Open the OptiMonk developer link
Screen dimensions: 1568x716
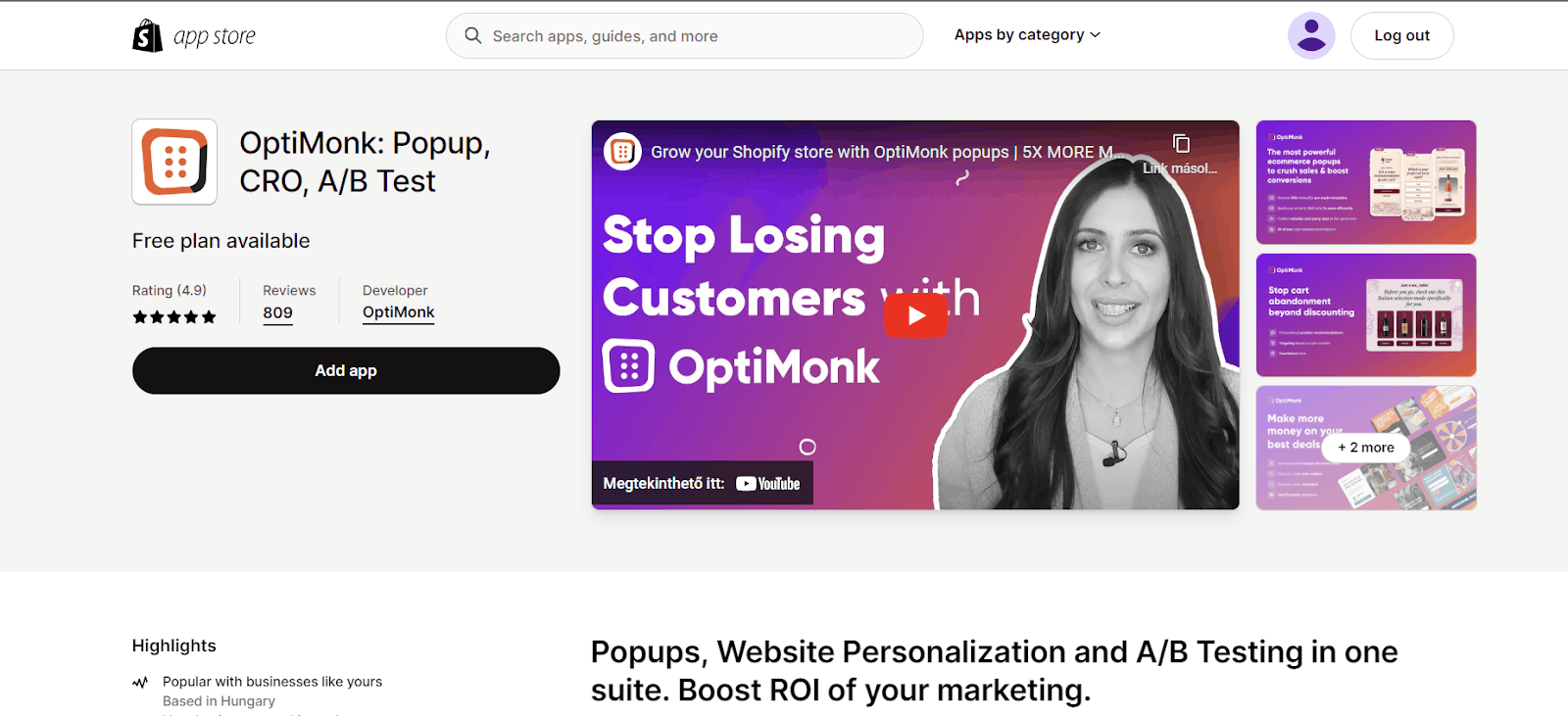tap(398, 312)
